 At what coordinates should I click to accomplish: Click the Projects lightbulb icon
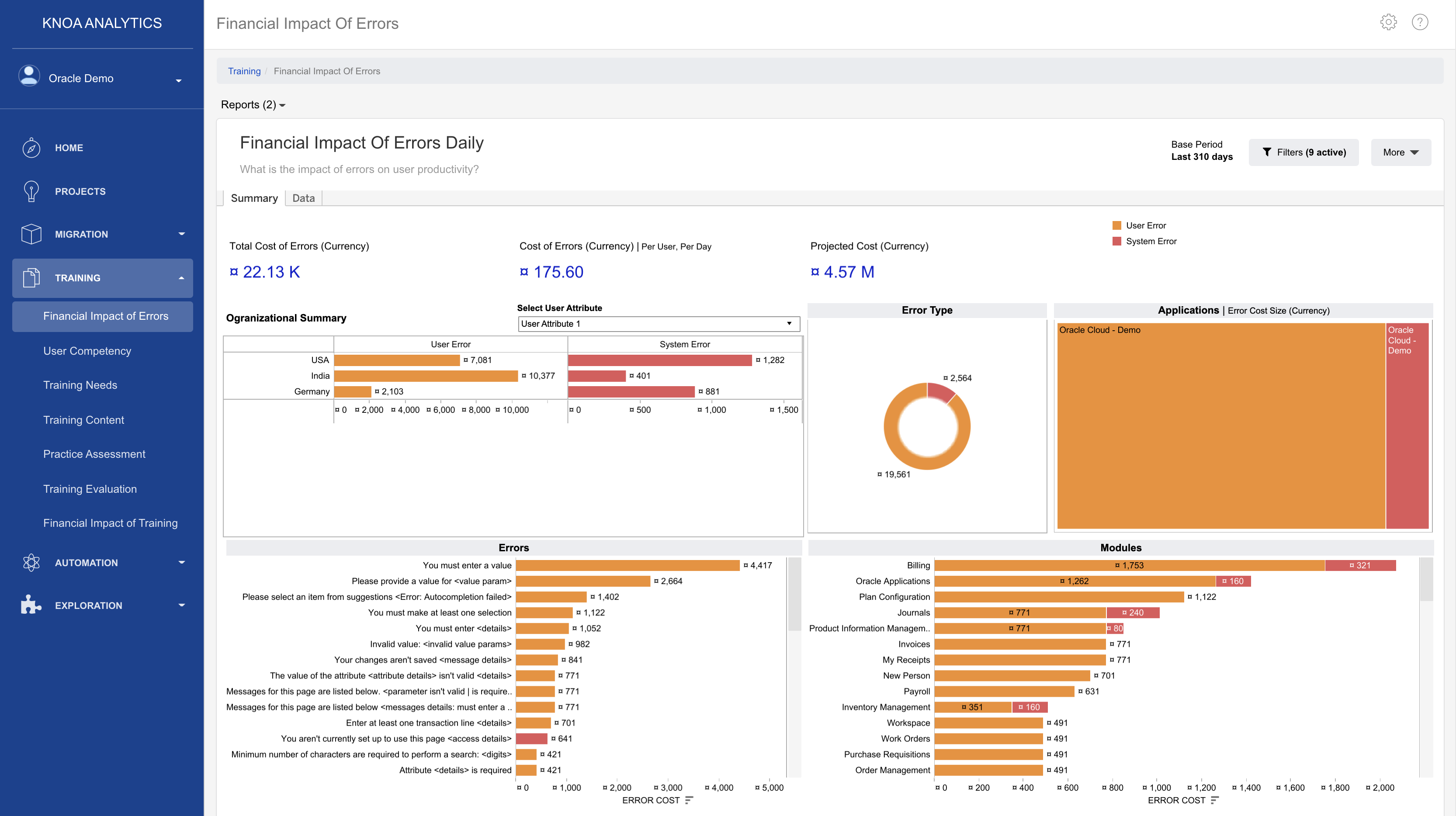click(x=31, y=192)
